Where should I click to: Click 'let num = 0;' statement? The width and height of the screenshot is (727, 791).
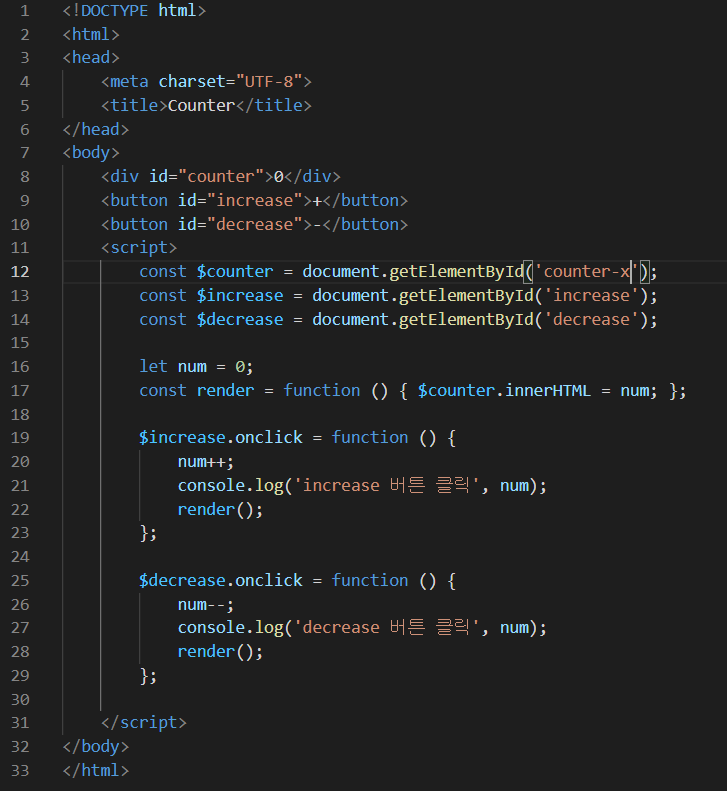click(196, 366)
